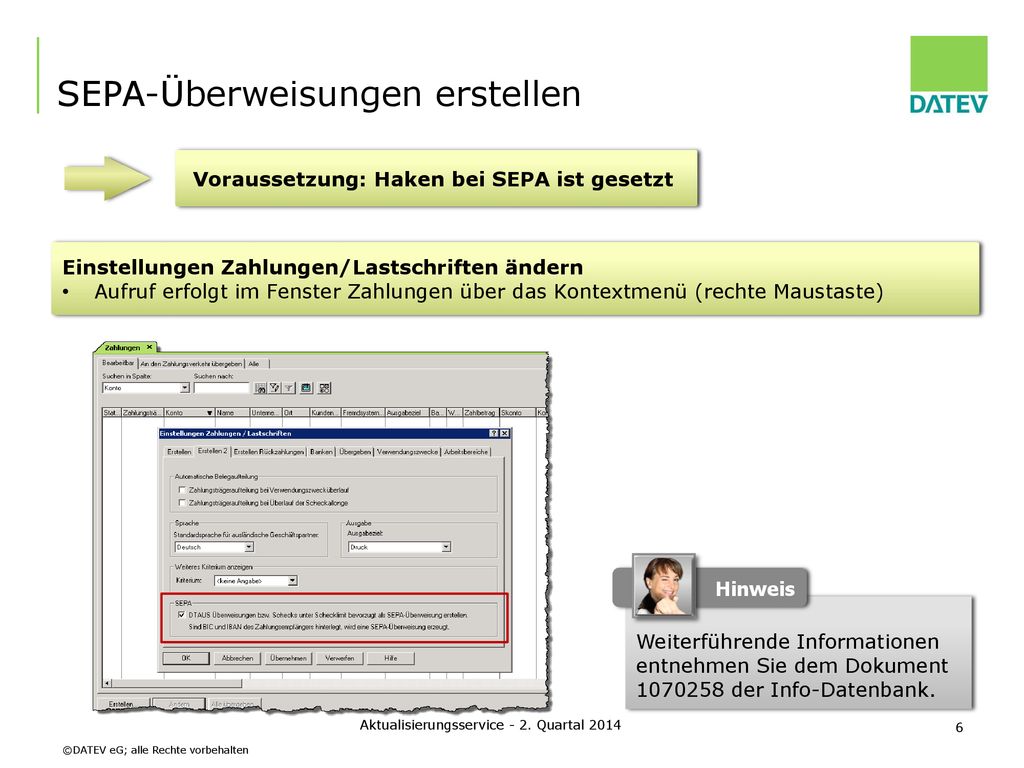
Task: Click the Ort column header
Action: [x=296, y=413]
